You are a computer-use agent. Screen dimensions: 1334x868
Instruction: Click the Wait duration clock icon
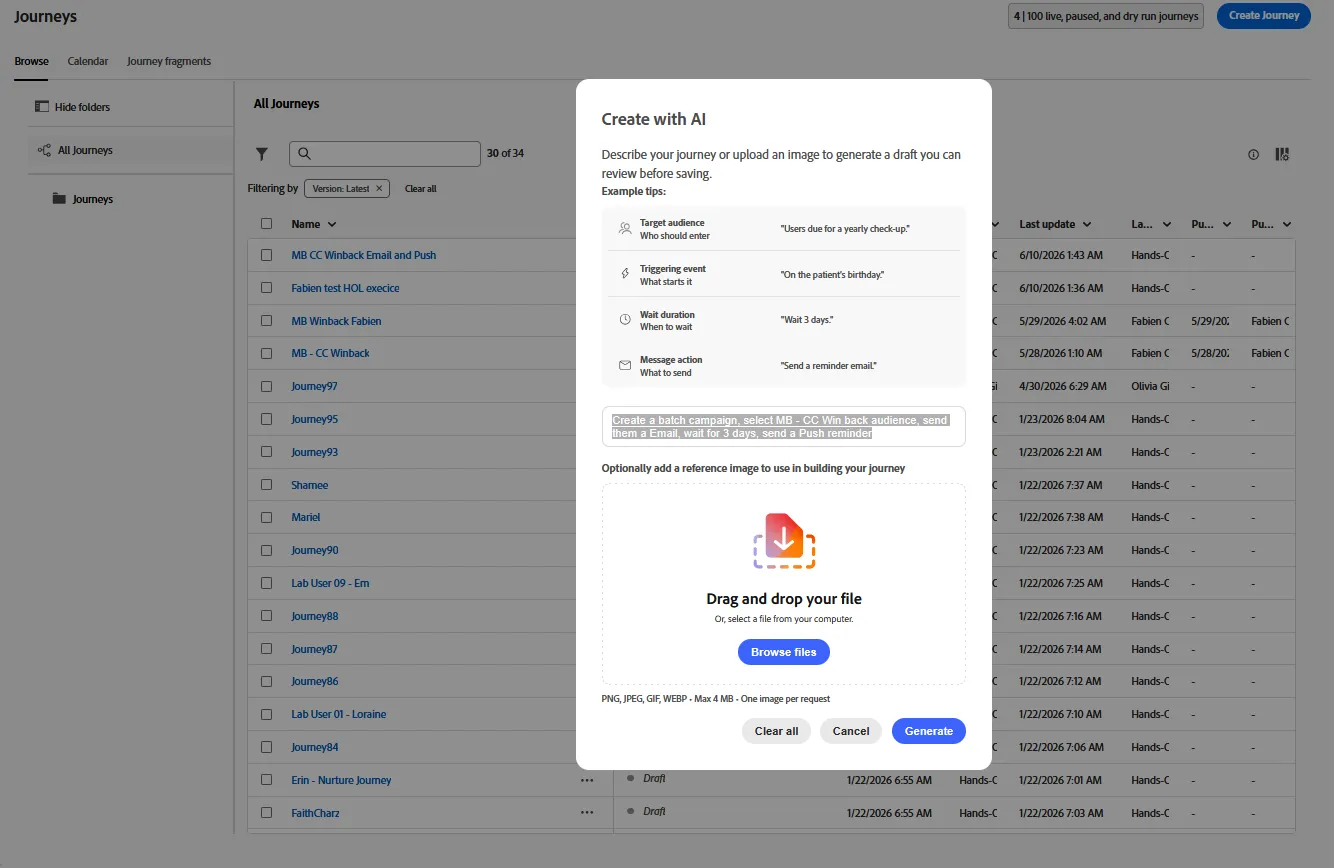point(625,320)
